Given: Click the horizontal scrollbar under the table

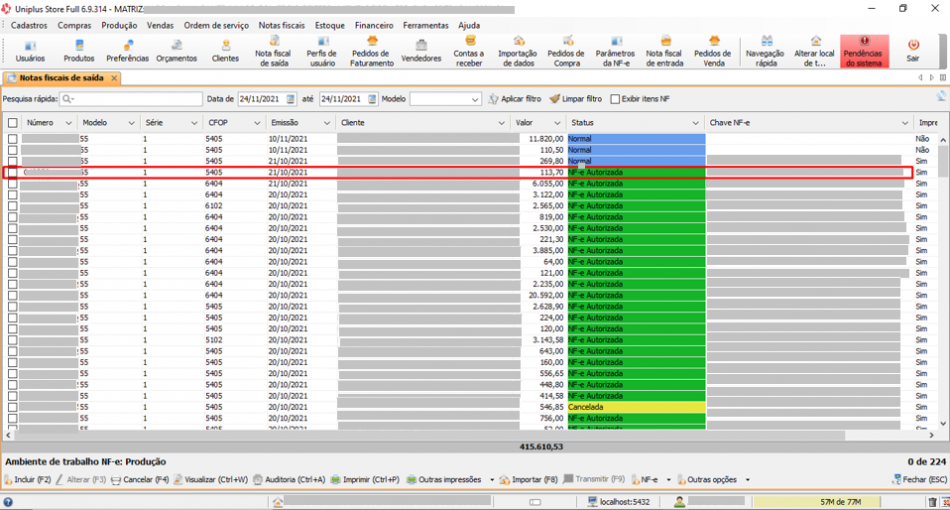Looking at the screenshot, I should click(429, 435).
